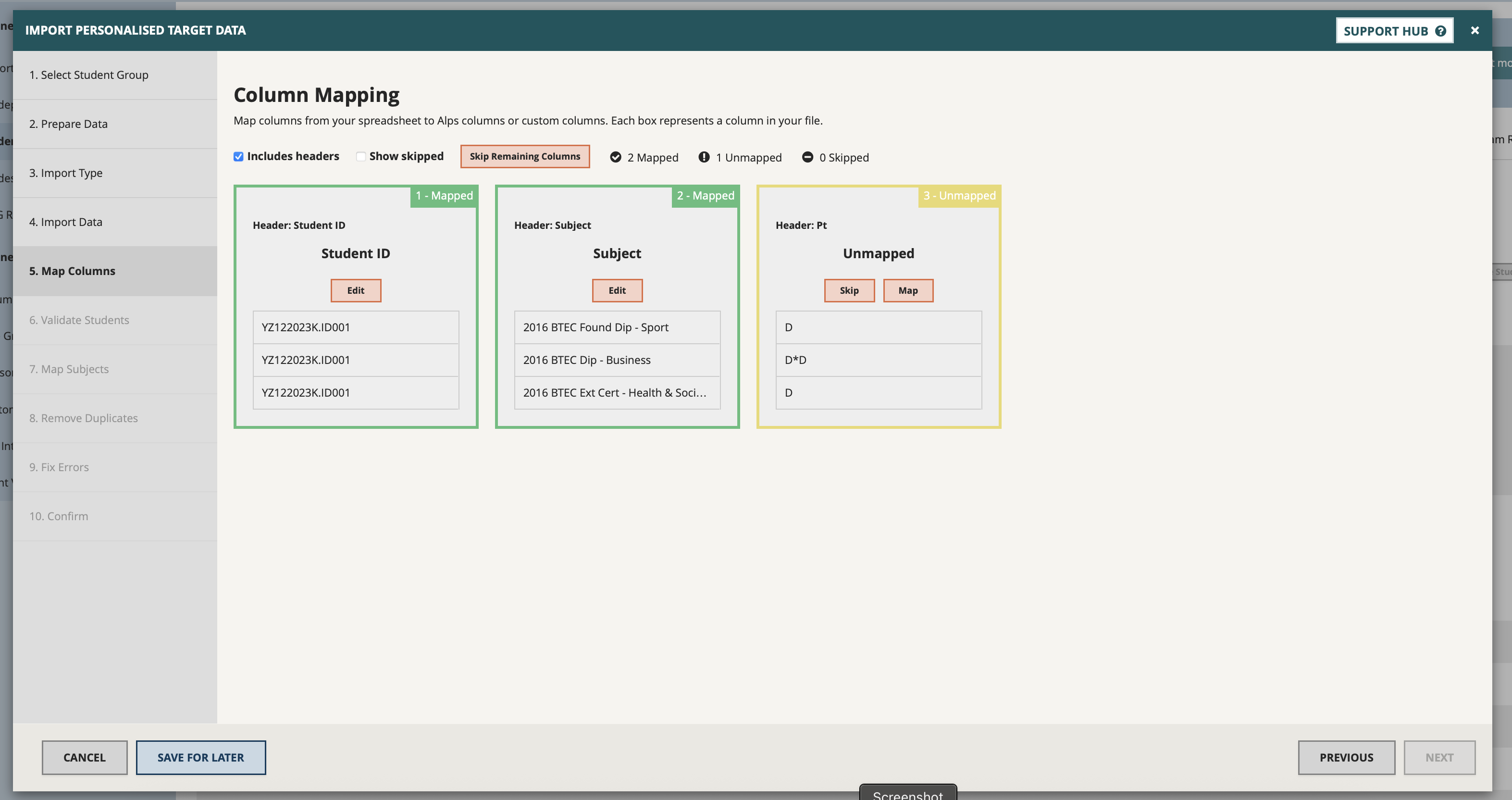Click the Support Hub help icon
Screen dimensions: 1512x800
[1440, 31]
